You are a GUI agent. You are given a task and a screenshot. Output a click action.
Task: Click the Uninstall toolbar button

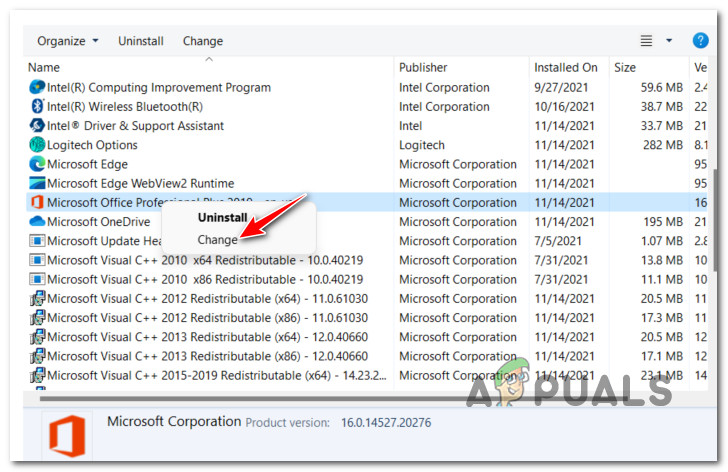141,41
